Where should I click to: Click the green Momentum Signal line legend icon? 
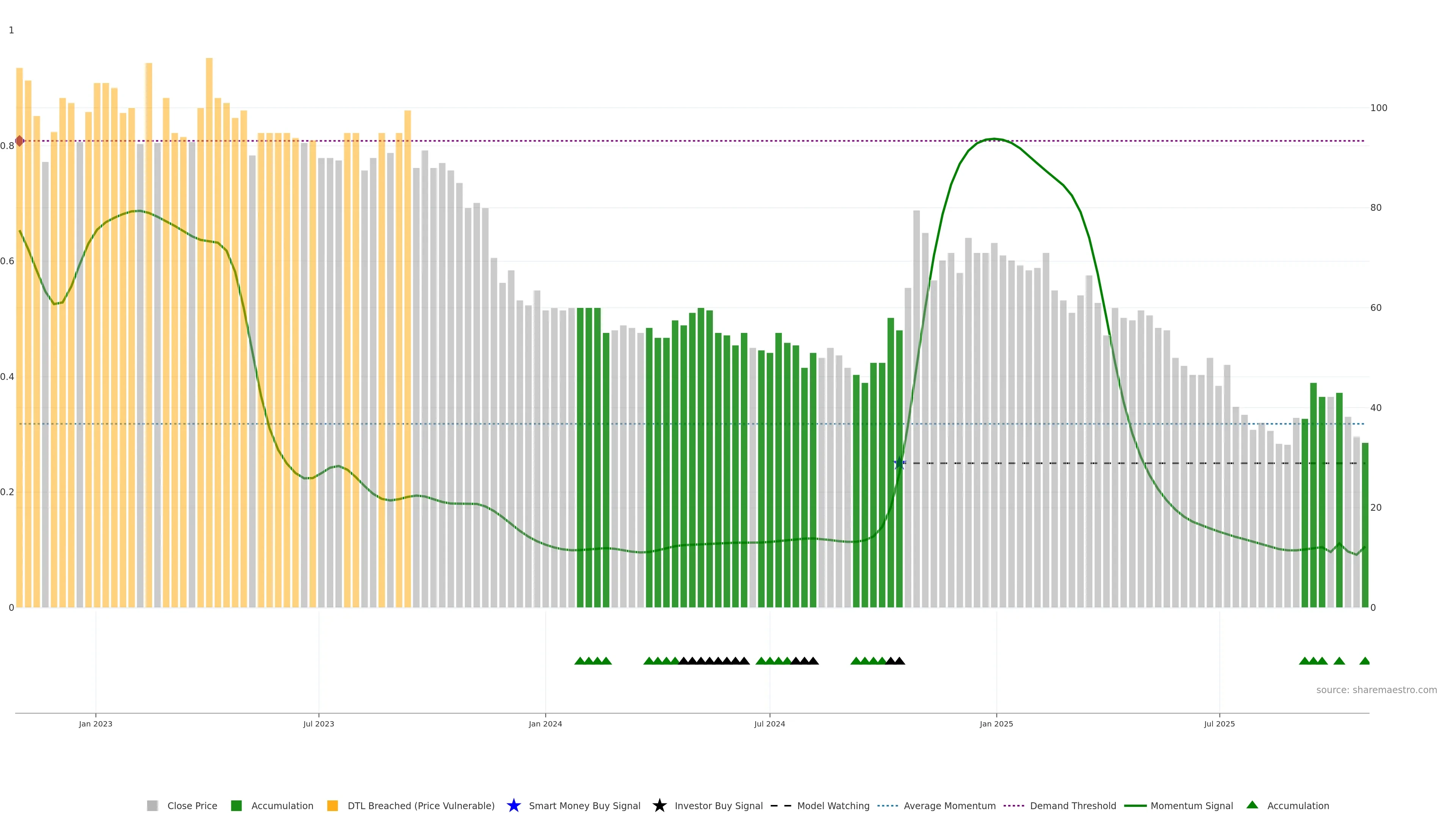1135,805
